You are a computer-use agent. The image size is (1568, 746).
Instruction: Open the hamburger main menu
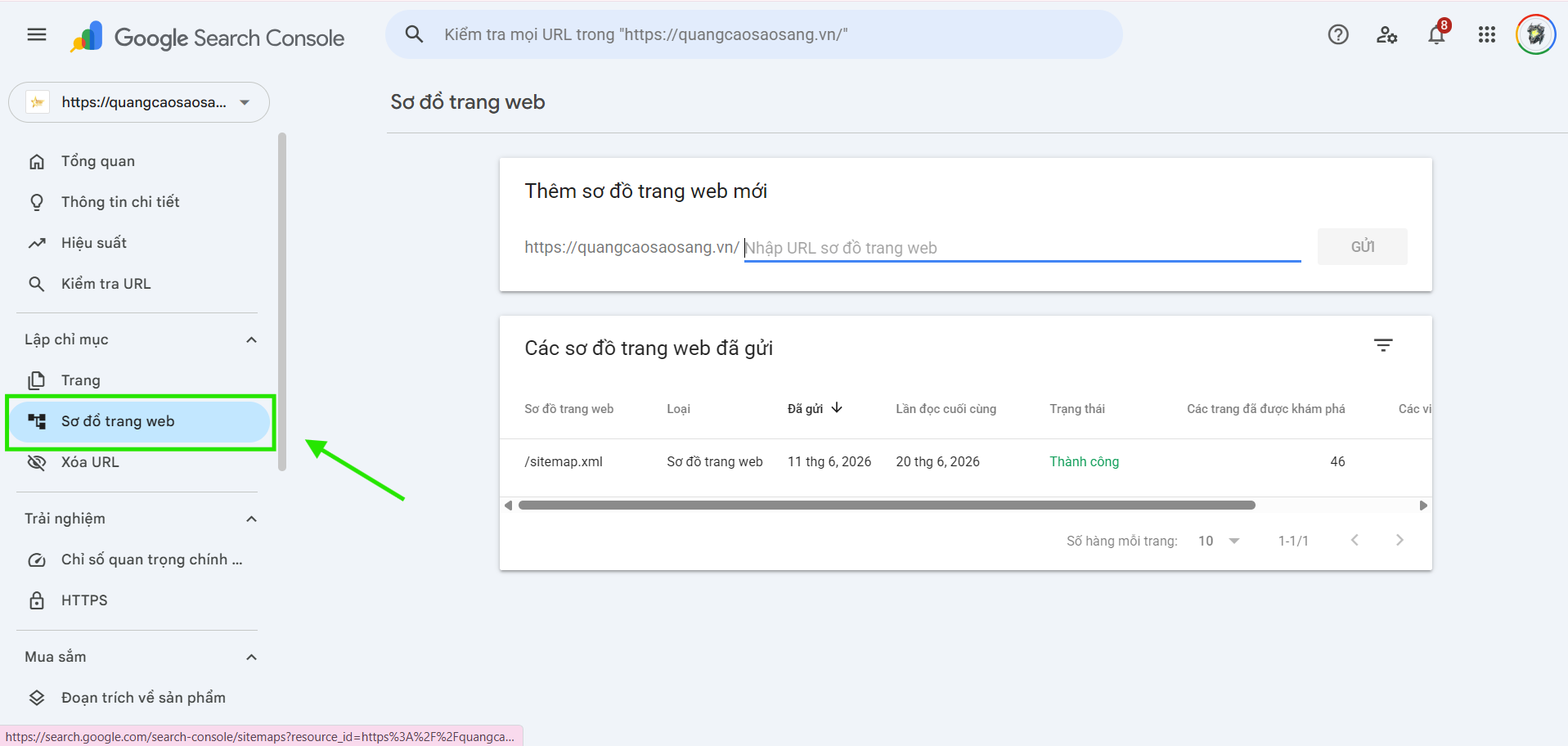(x=37, y=34)
